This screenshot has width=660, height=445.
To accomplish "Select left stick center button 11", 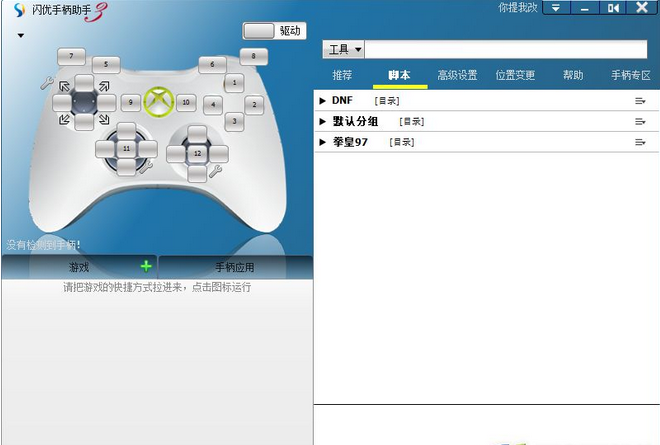I will pos(126,149).
